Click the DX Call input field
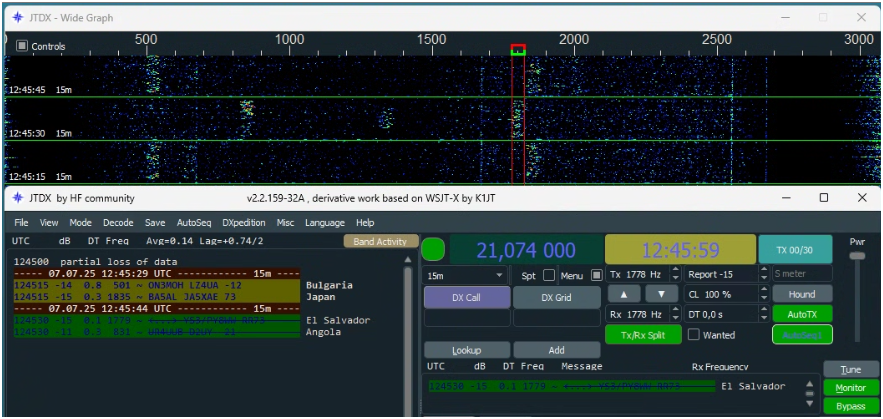The width and height of the screenshot is (883, 419). [467, 318]
